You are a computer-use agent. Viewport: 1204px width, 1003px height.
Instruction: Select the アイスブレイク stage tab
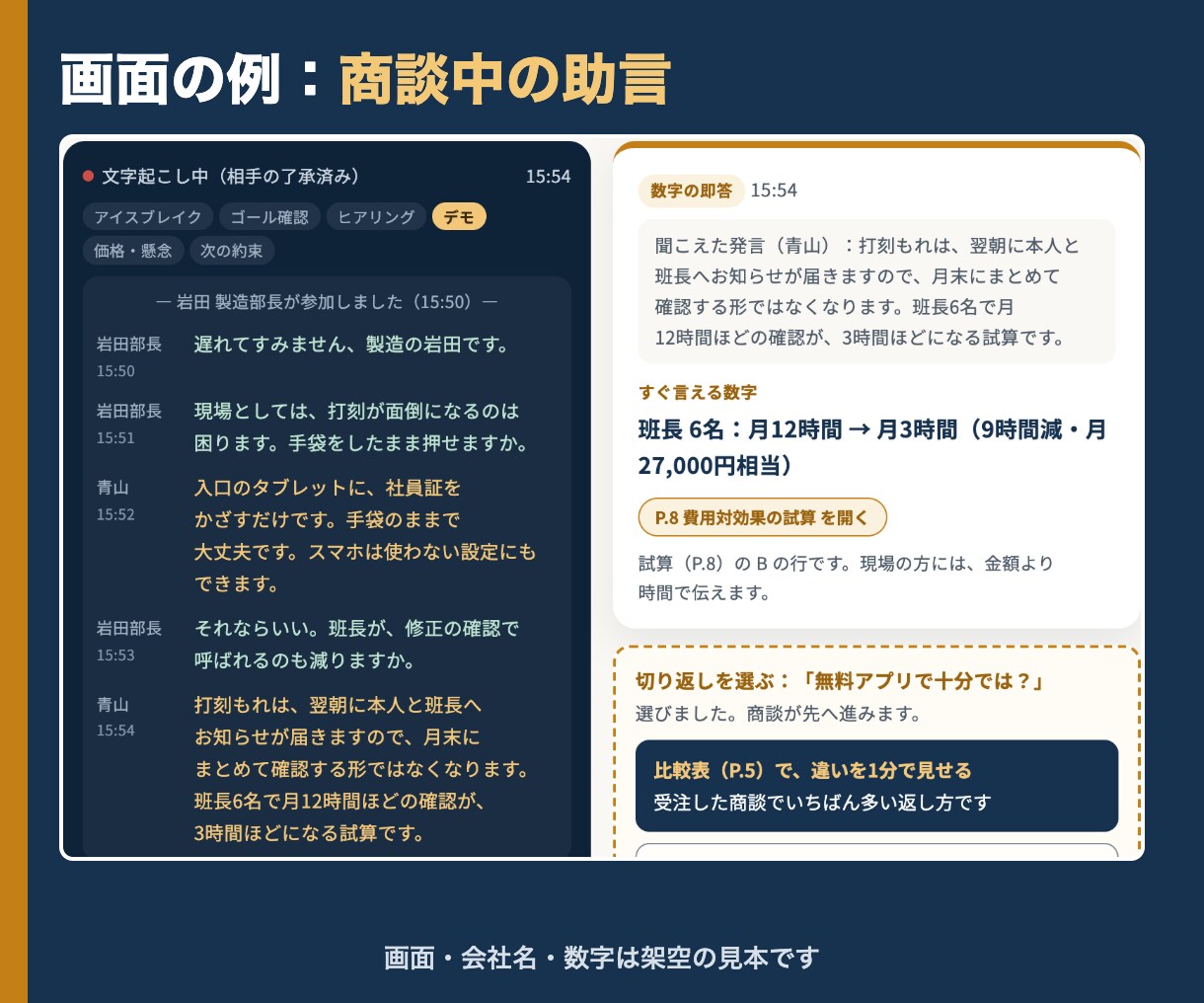(148, 217)
